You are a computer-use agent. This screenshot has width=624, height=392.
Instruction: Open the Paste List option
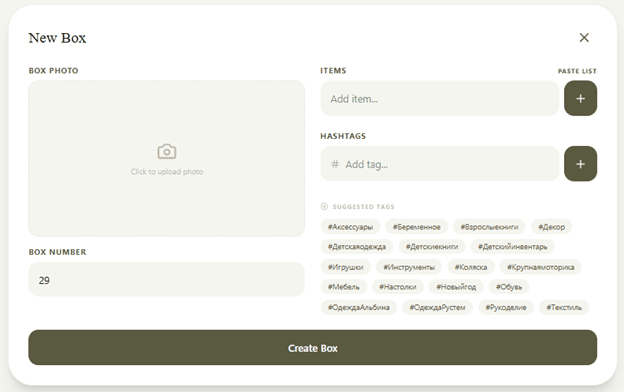pos(577,71)
